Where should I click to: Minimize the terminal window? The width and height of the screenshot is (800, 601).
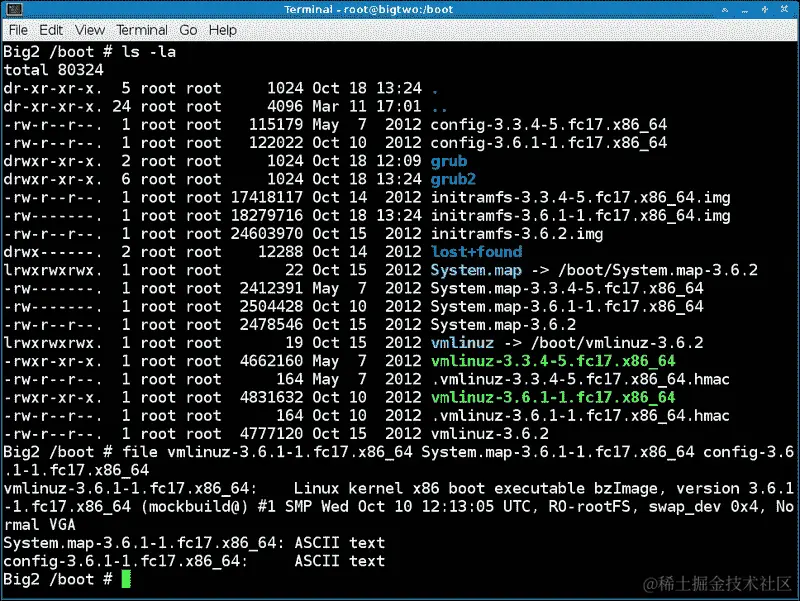point(745,9)
